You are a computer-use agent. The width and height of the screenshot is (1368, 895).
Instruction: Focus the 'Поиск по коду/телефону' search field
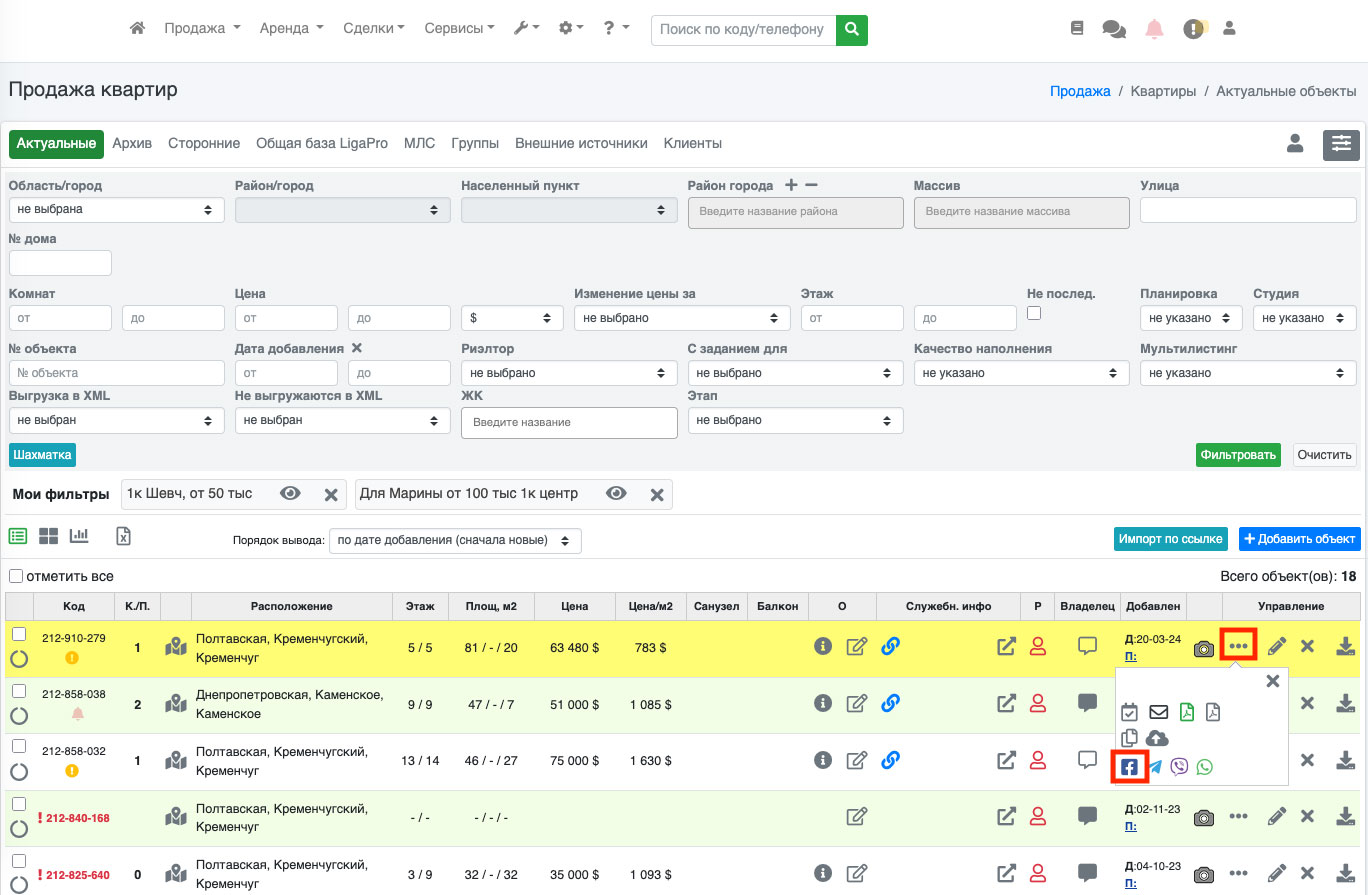743,30
